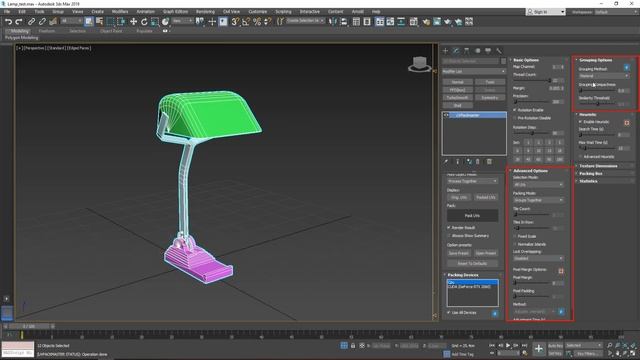Switch to the Display command panel

[488, 51]
